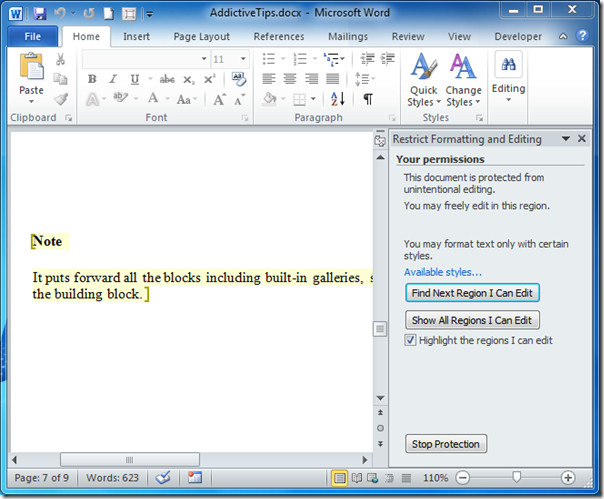The height and width of the screenshot is (499, 604).
Task: Click the proofing check status icon
Action: 163,478
